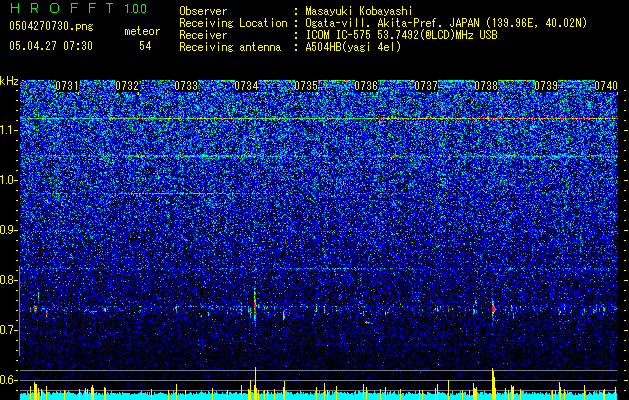The height and width of the screenshot is (400, 629).
Task: Click the 0738 time marker
Action: (486, 86)
